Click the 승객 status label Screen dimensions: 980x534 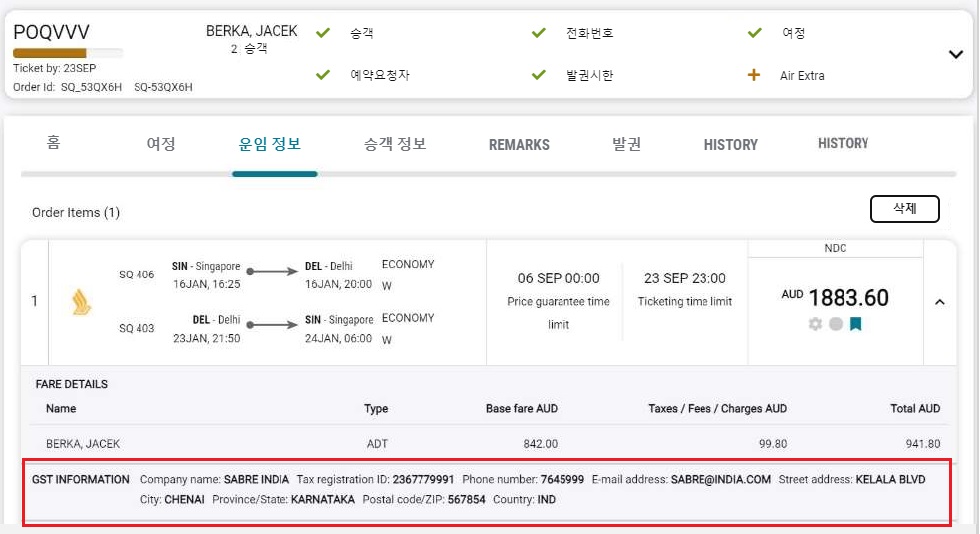[x=362, y=33]
